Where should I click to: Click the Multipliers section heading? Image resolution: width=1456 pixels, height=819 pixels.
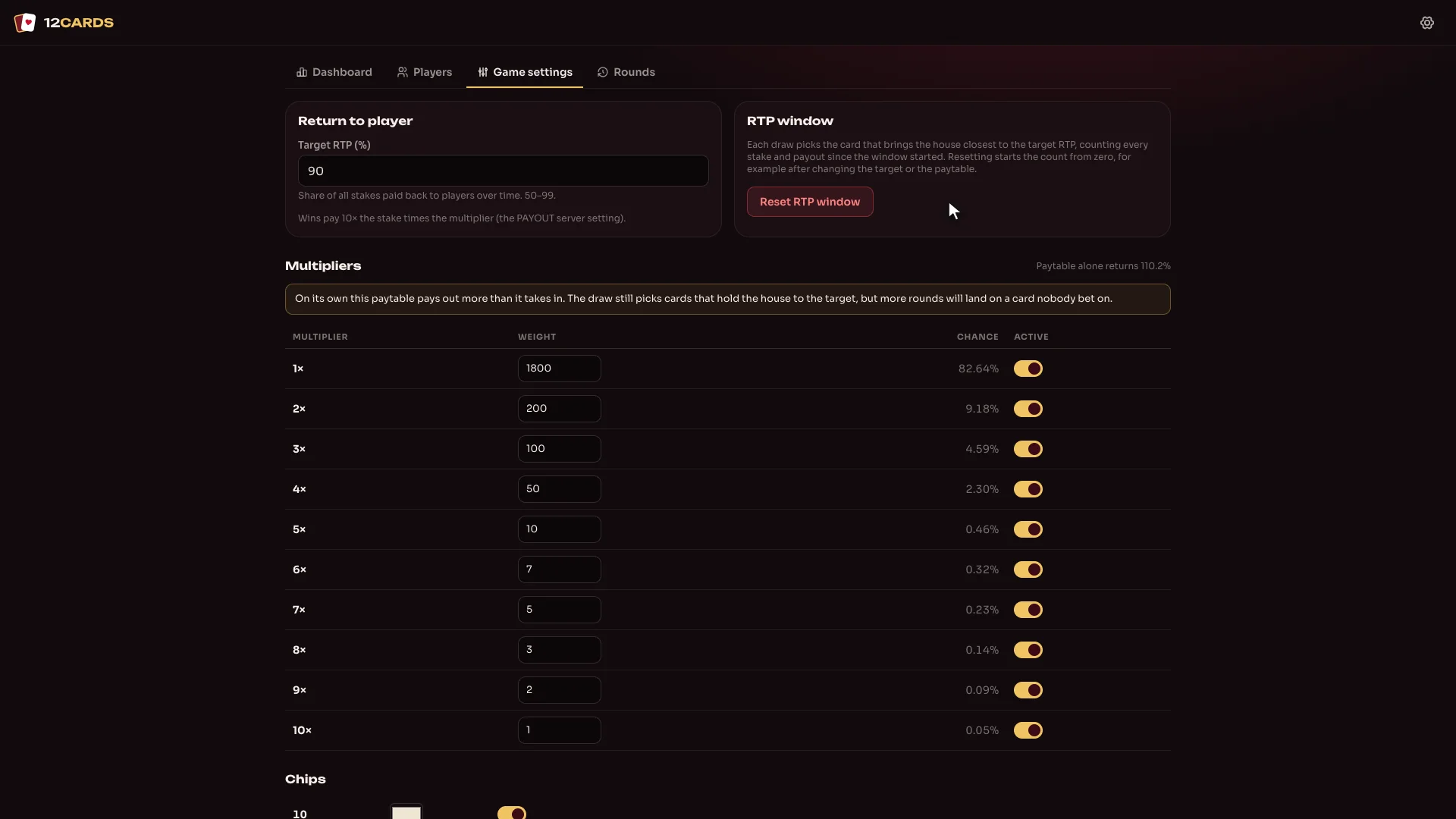click(323, 266)
